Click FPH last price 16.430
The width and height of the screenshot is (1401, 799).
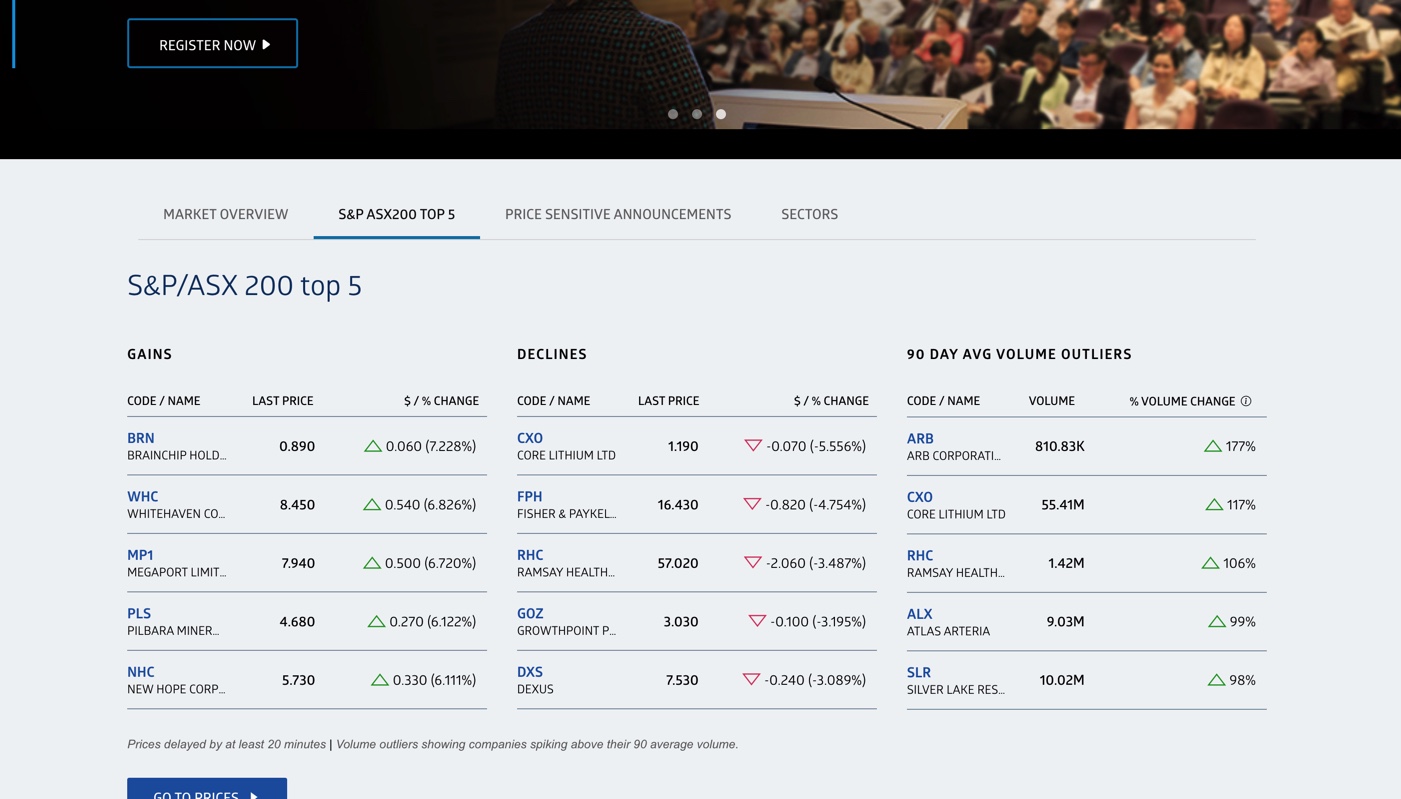pyautogui.click(x=678, y=504)
